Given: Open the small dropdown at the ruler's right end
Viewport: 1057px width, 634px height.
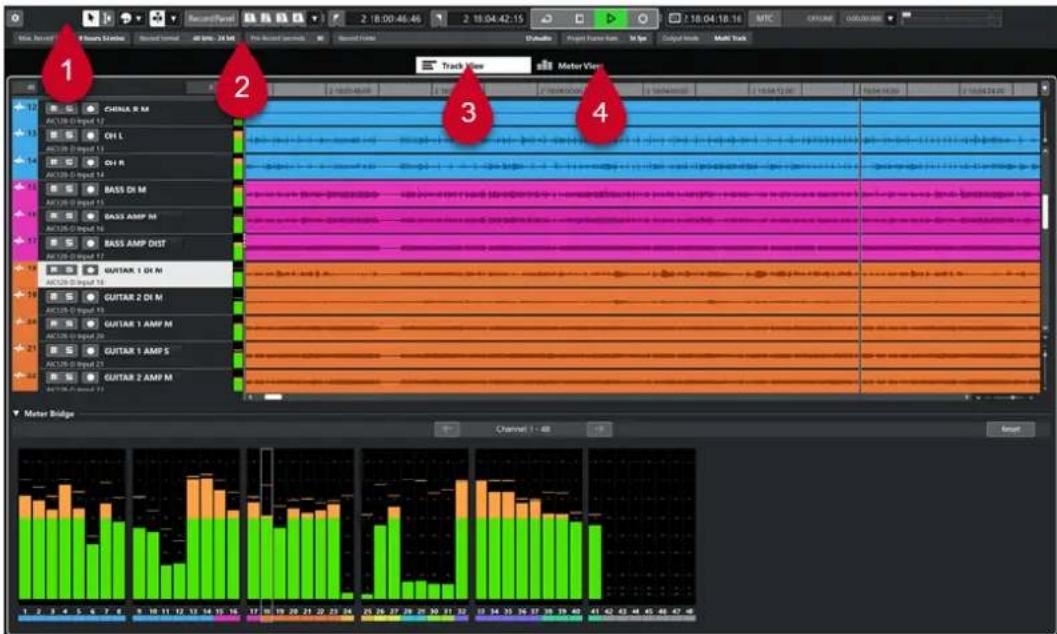Looking at the screenshot, I should [1045, 88].
